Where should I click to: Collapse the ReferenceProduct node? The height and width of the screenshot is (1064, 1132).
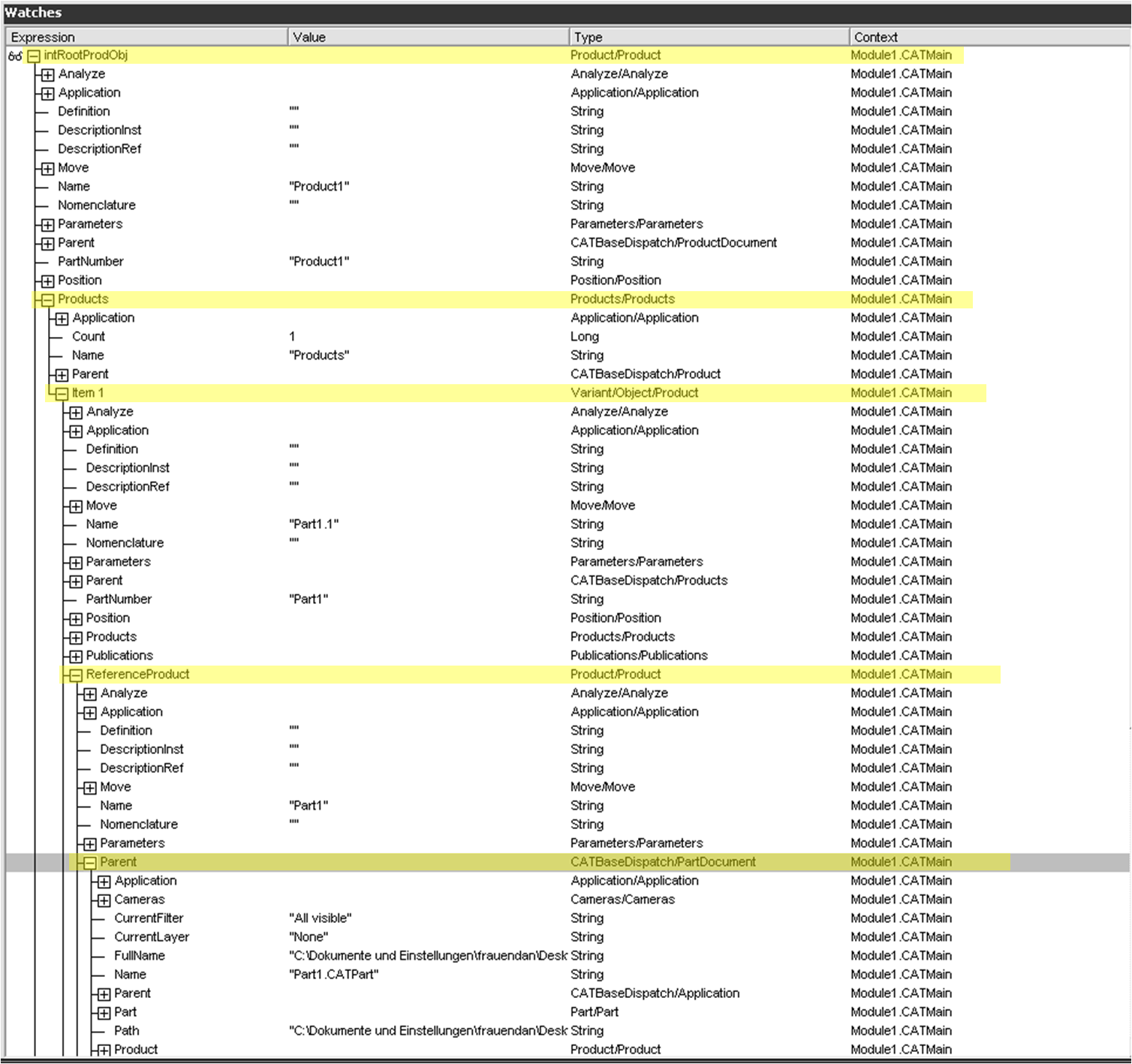click(76, 675)
